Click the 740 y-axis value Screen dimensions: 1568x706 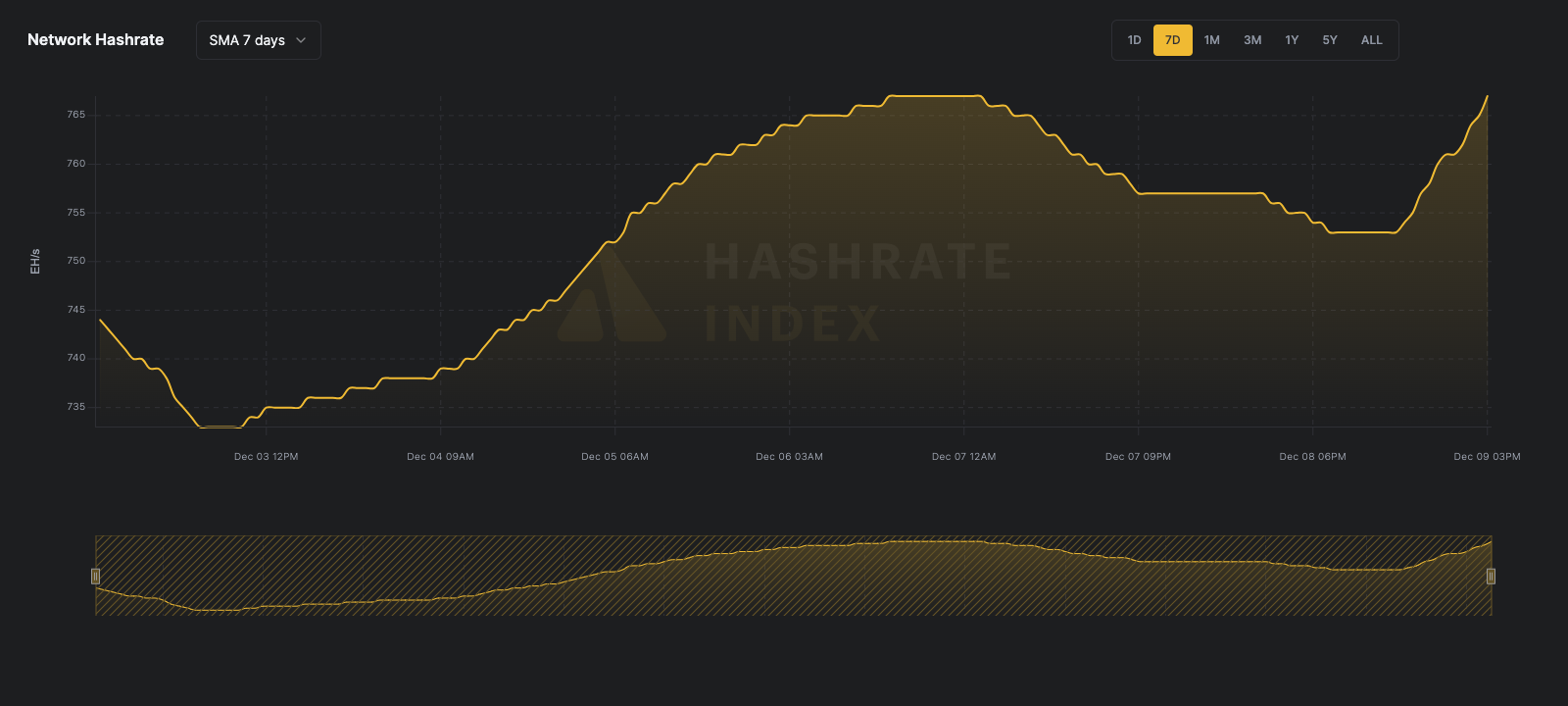(x=76, y=358)
